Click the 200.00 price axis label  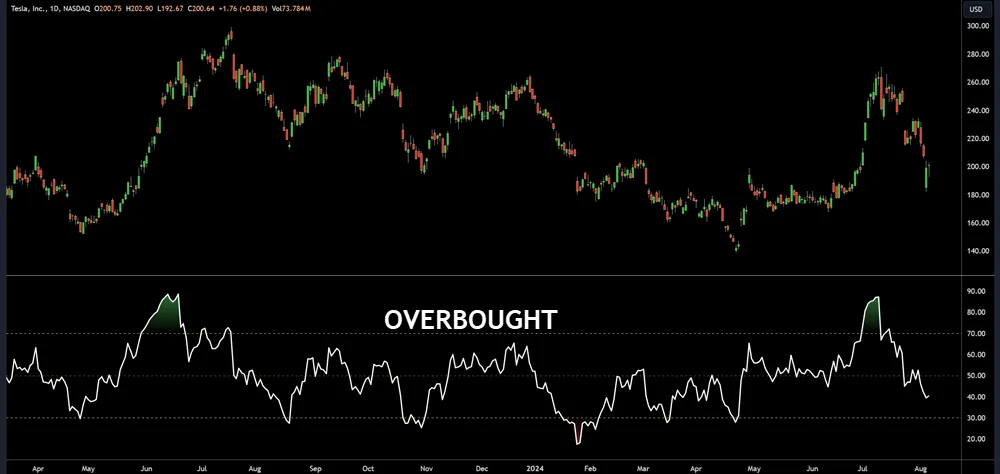(x=980, y=167)
